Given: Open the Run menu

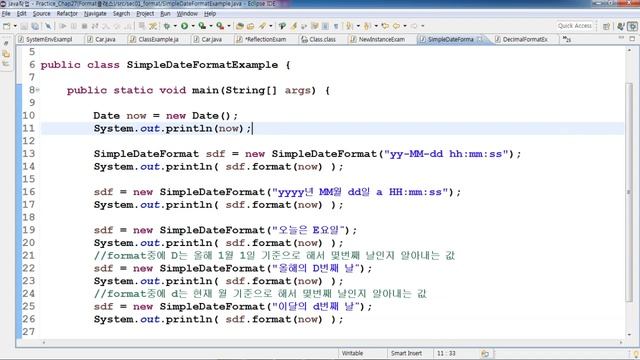Looking at the screenshot, I should [165, 13].
